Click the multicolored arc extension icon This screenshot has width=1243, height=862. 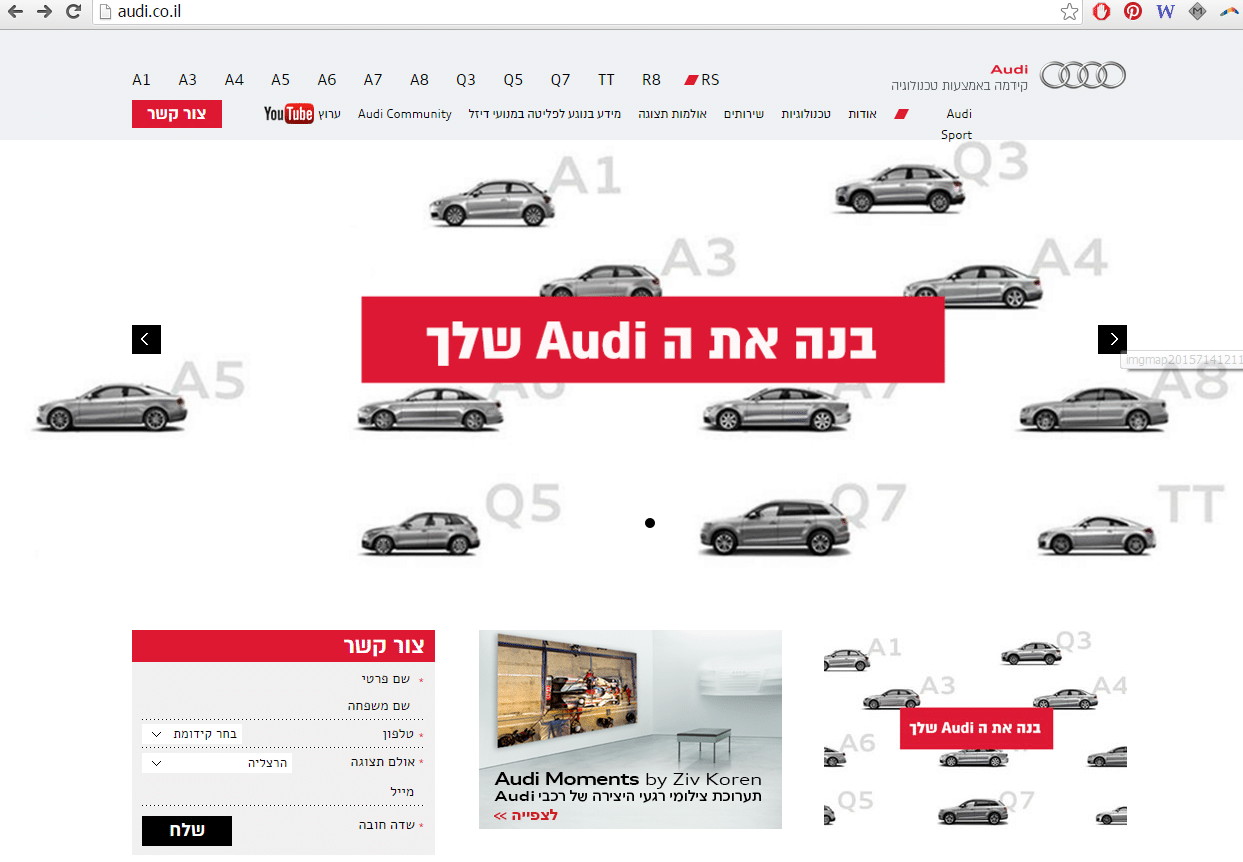pyautogui.click(x=1228, y=12)
